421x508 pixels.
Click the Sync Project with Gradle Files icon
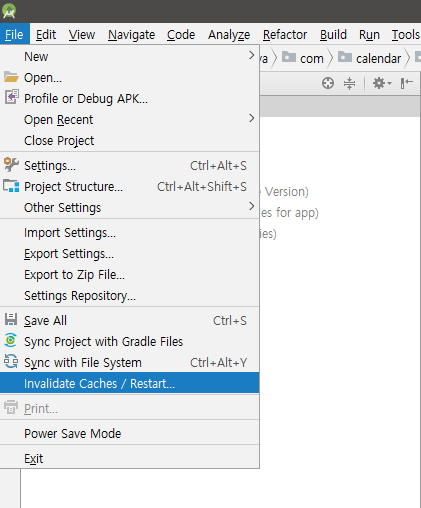(x=11, y=340)
